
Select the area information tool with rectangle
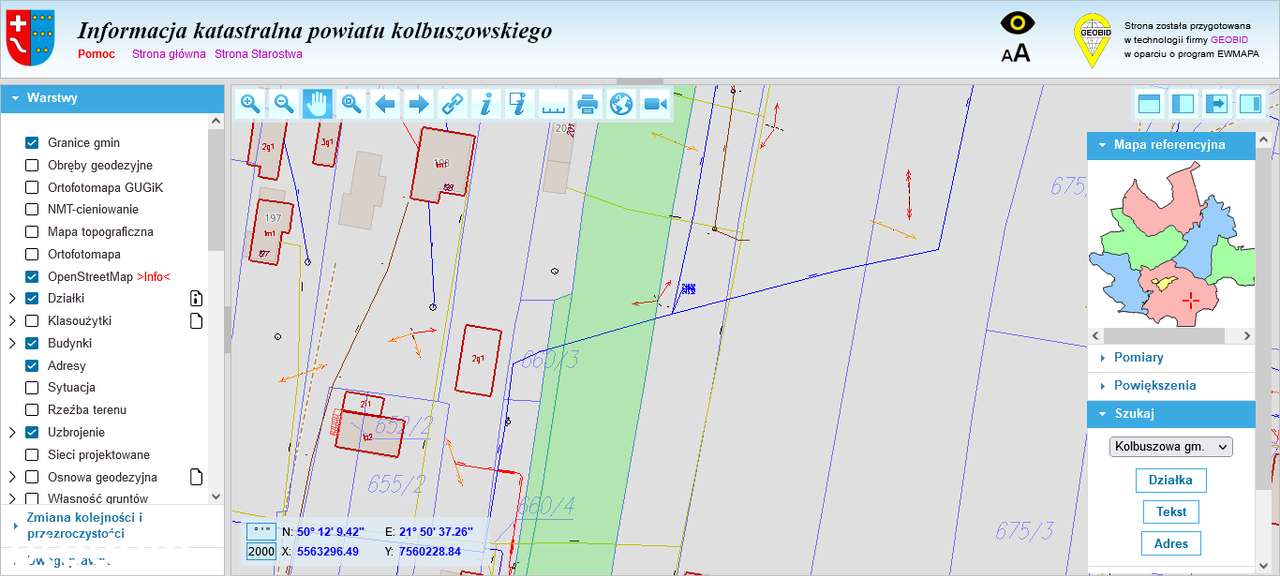coord(520,103)
